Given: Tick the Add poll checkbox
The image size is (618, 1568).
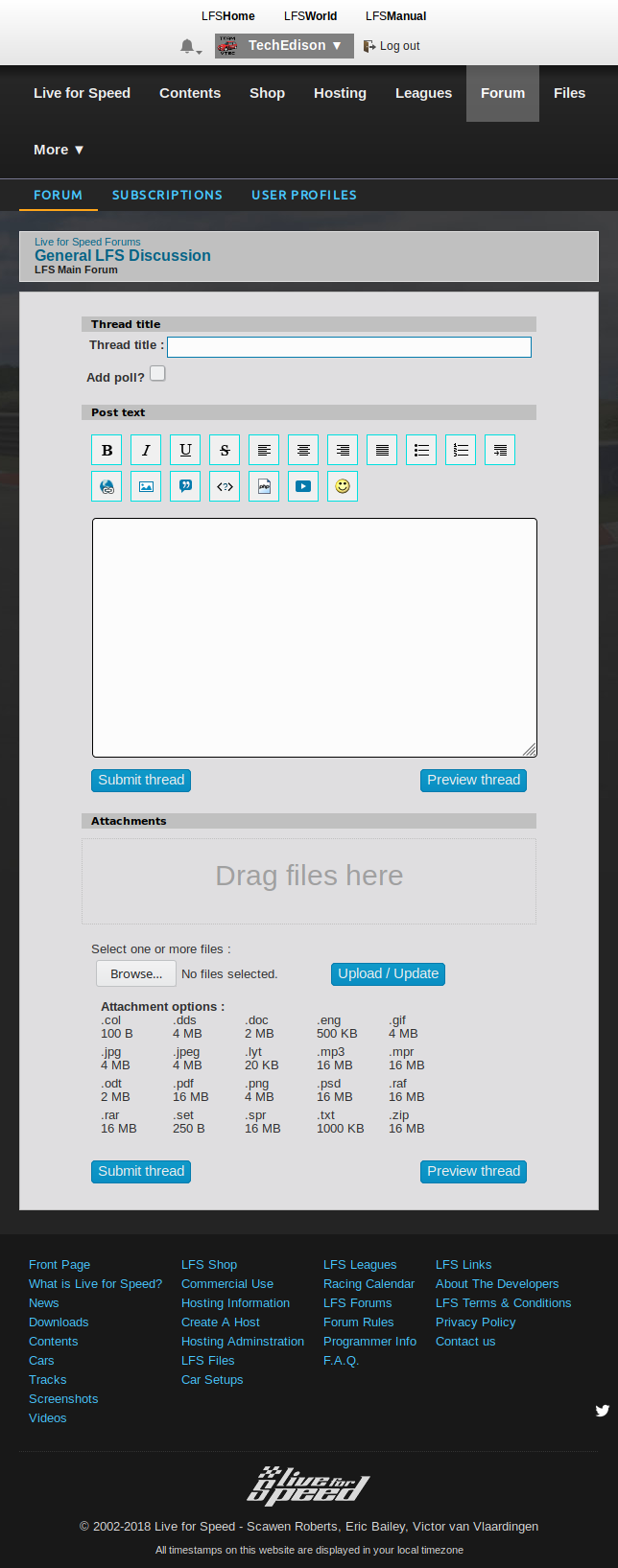Looking at the screenshot, I should pyautogui.click(x=158, y=373).
